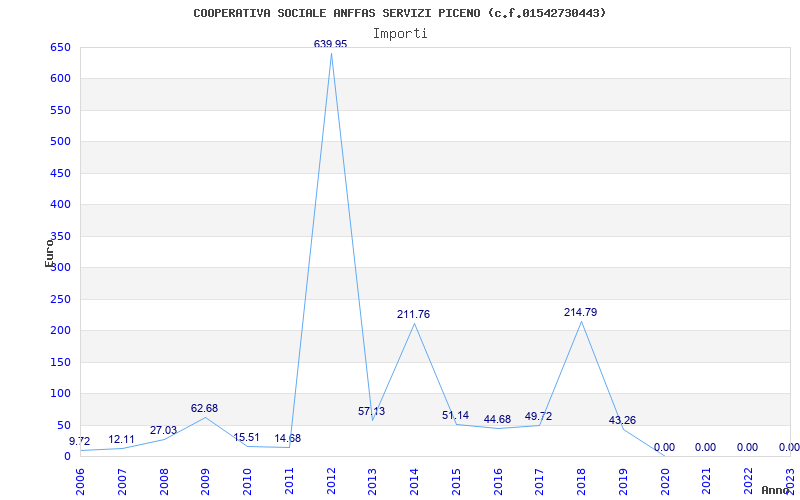
Task: Click the x-axis year 2014
Action: tap(414, 481)
